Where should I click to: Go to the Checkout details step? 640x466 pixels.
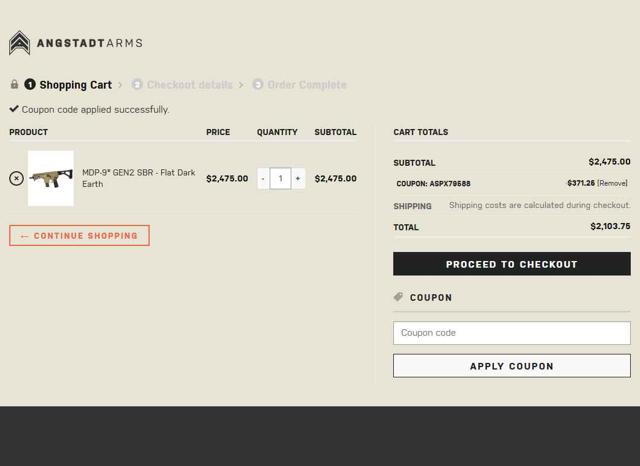click(x=190, y=85)
